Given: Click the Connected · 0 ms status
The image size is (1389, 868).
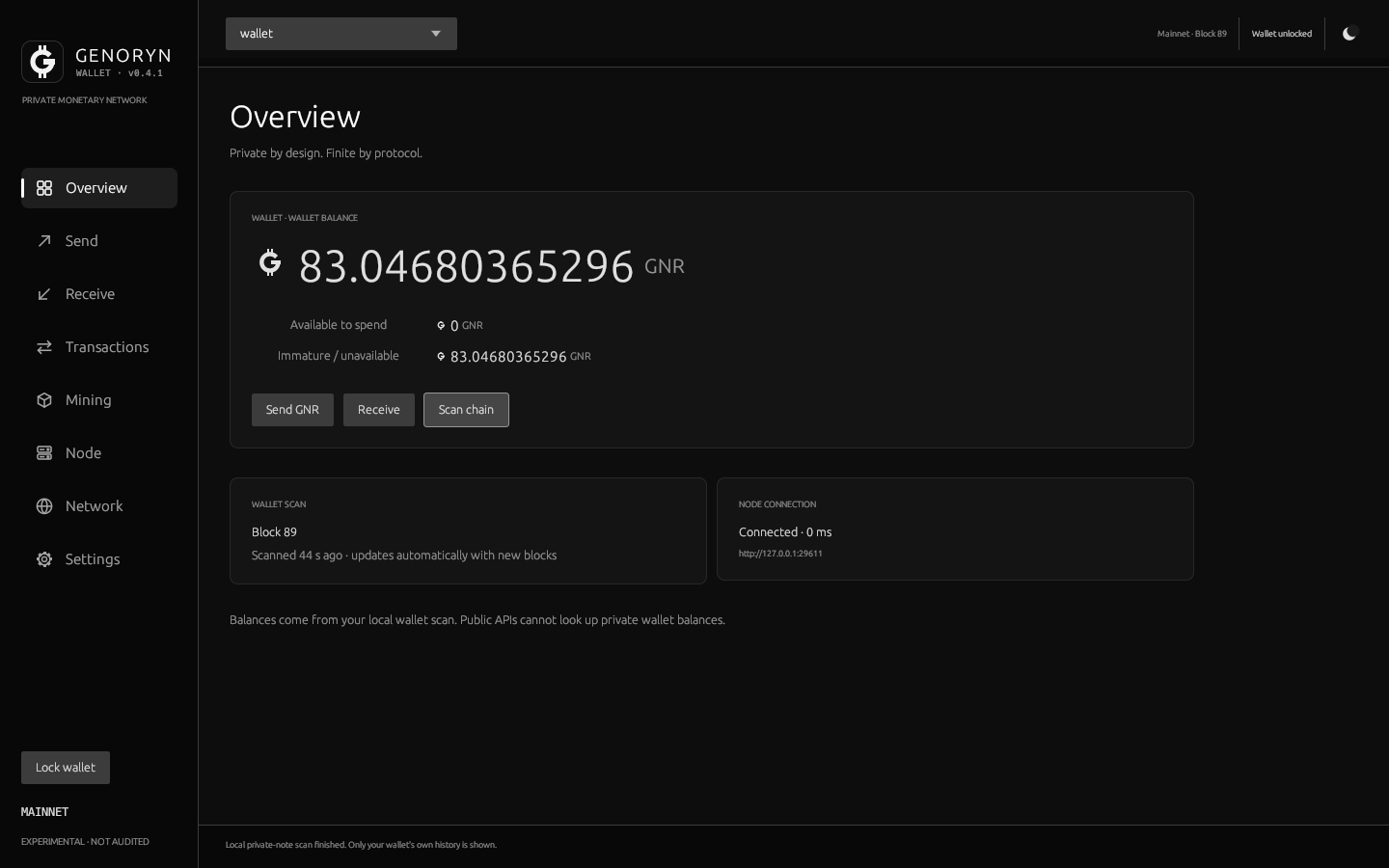Looking at the screenshot, I should [785, 532].
